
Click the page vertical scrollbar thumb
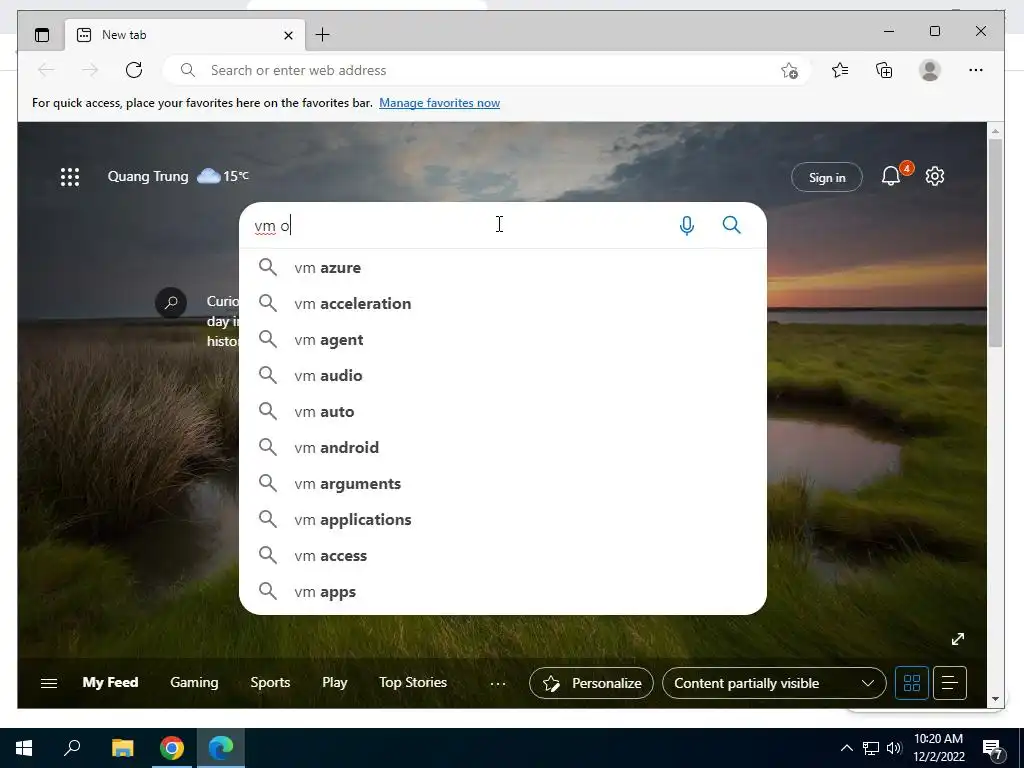tap(995, 243)
